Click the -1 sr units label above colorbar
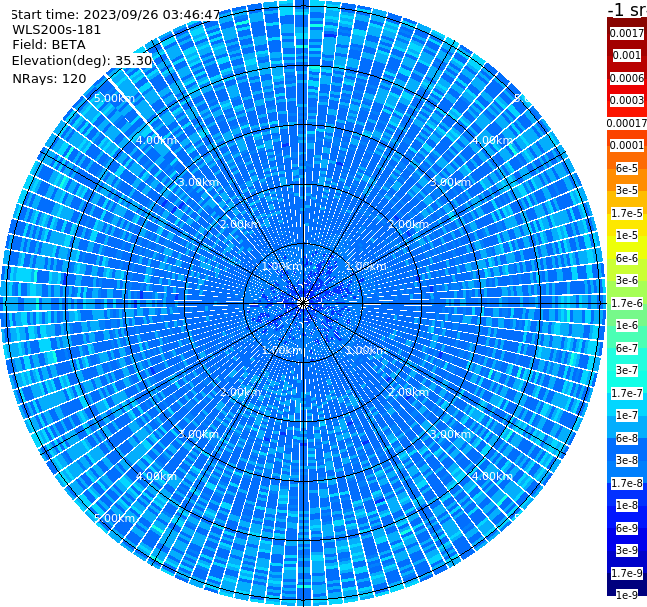The image size is (647, 607). point(627,10)
